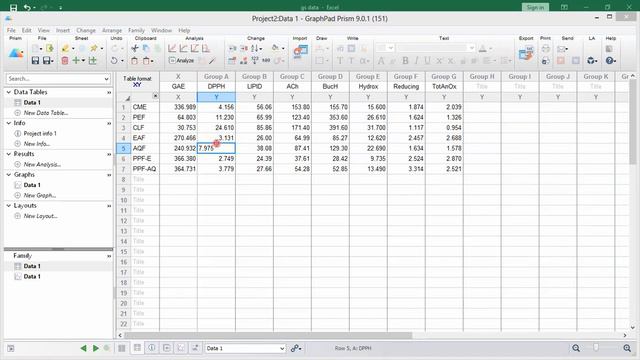Image resolution: width=640 pixels, height=360 pixels.
Task: Collapse the Results section
Action: click(9, 154)
